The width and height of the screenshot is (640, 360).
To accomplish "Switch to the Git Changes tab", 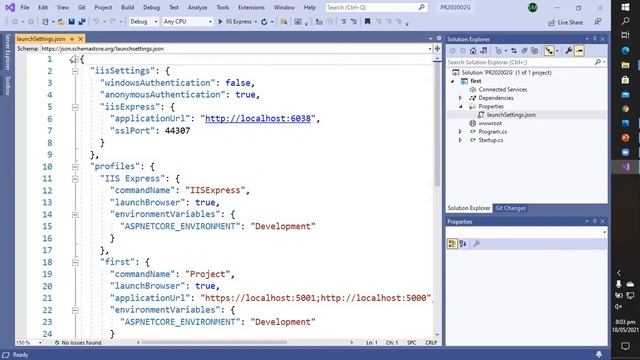I will coord(510,208).
